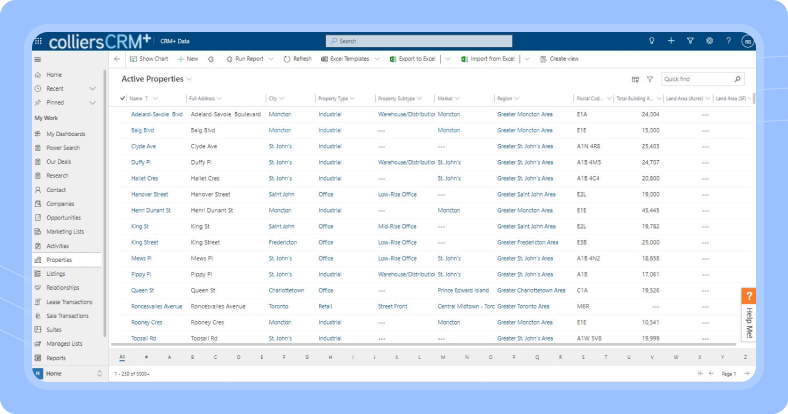
Task: Open the Excel Templates dropdown
Action: pyautogui.click(x=377, y=59)
